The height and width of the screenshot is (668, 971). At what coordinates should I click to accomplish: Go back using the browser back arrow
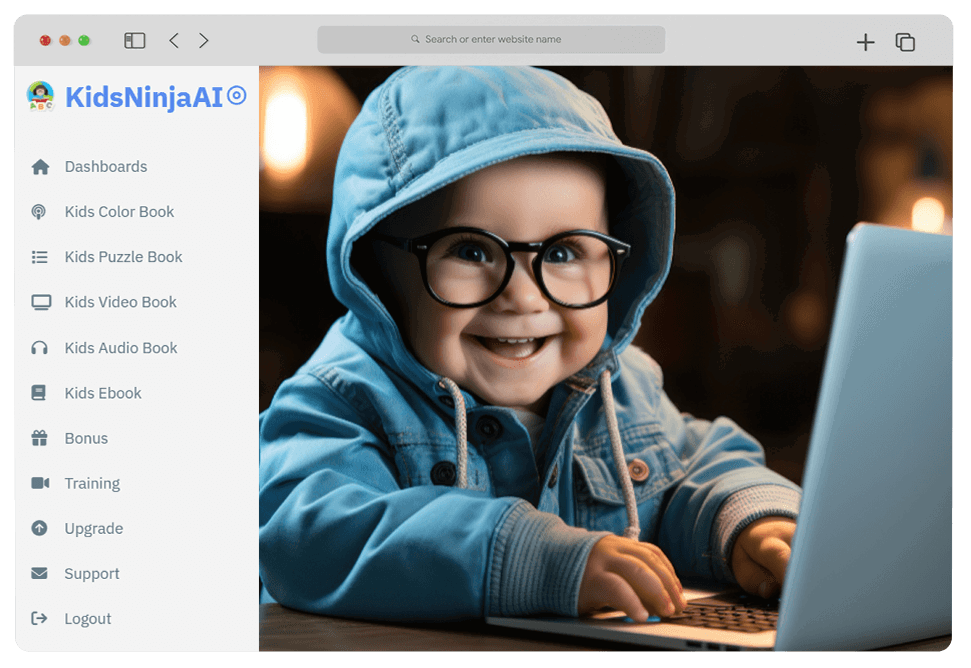pos(174,41)
